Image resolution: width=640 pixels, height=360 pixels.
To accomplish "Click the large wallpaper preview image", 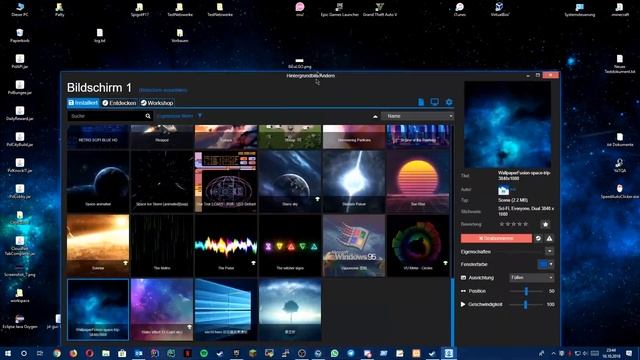I will point(507,125).
